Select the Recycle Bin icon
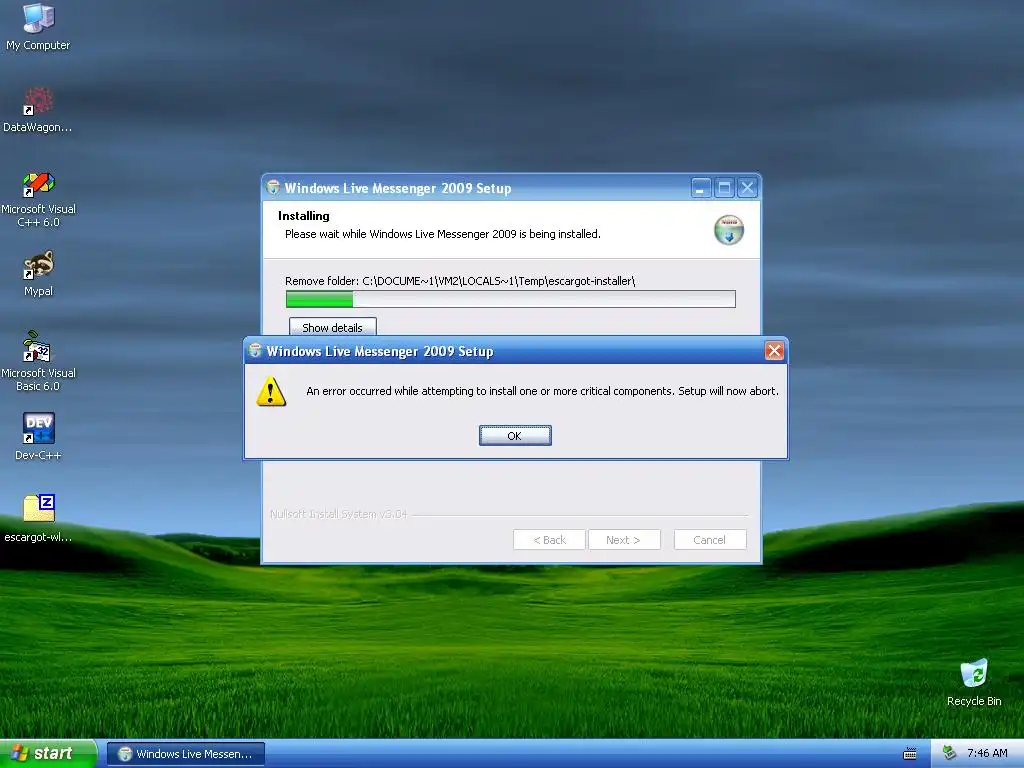The image size is (1024, 768). pos(974,682)
